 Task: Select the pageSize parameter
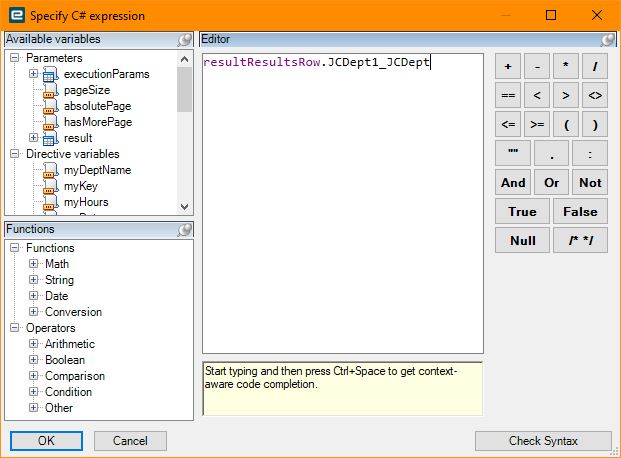point(87,90)
